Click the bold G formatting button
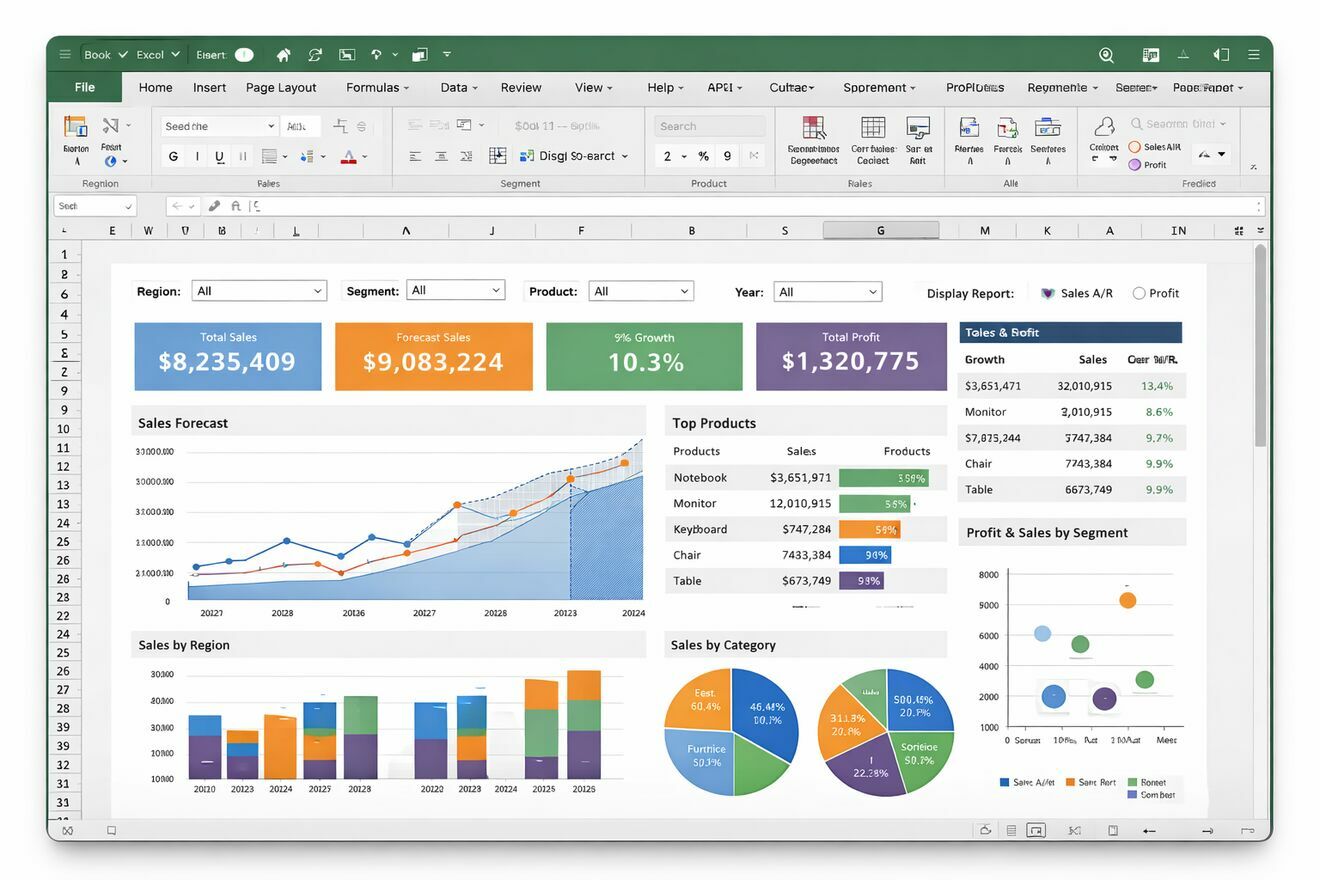Screen dimensions: 1320x880 coord(174,156)
